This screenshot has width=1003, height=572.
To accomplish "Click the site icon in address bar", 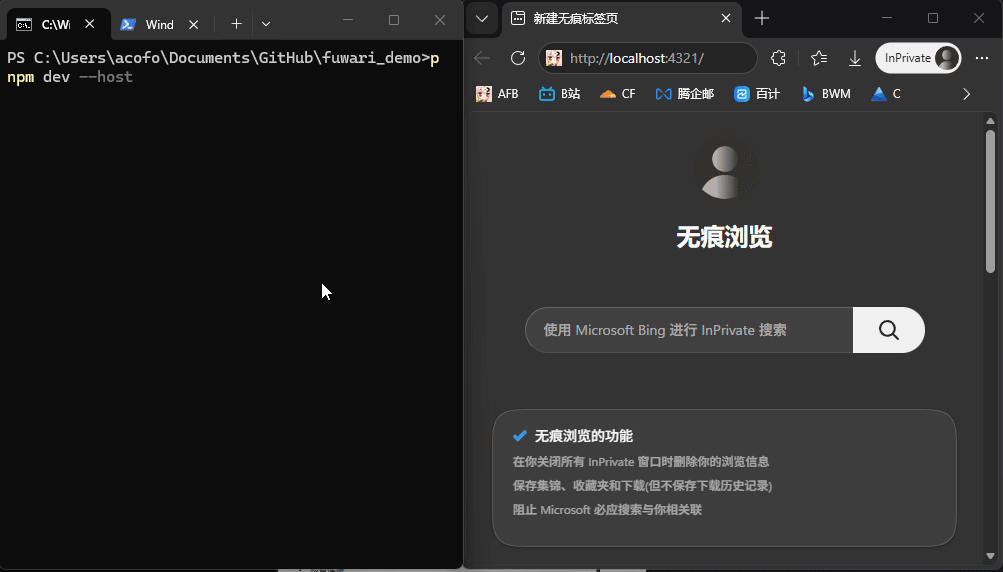I will tap(554, 58).
